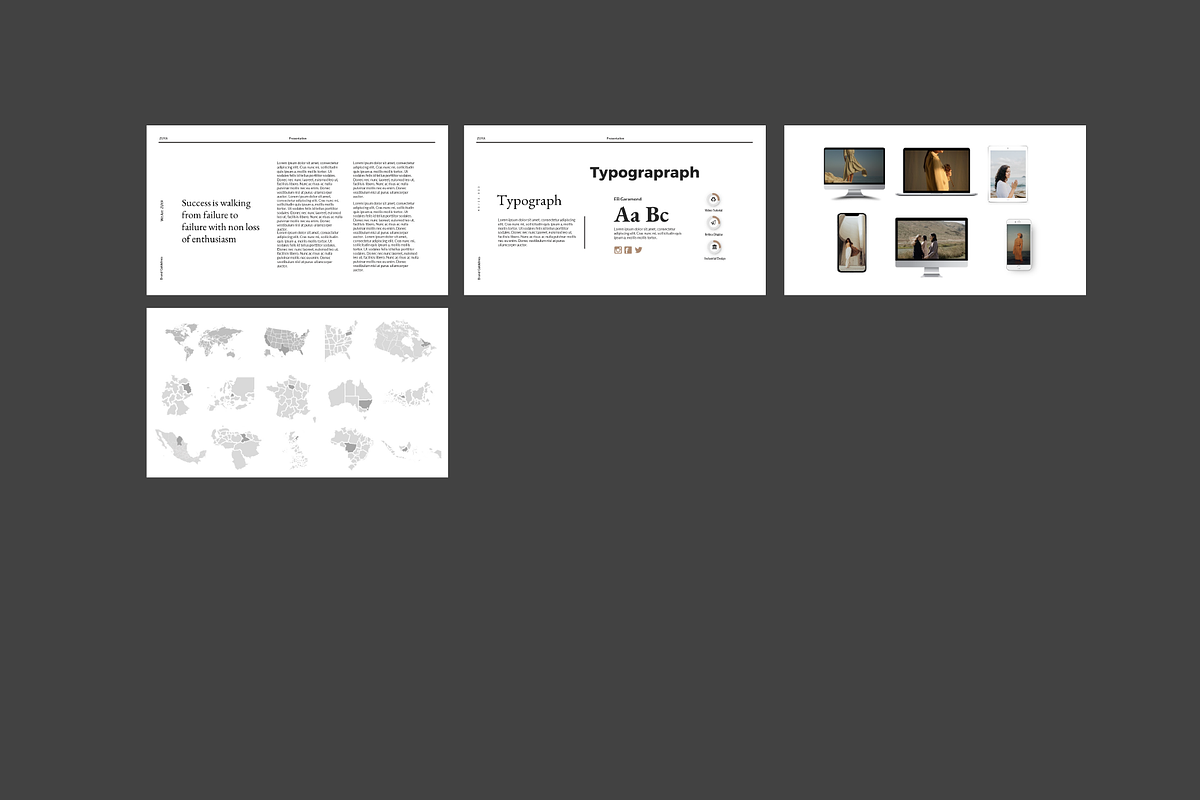Viewport: 1200px width, 800px height.
Task: Click the black smartphone mockup
Action: pyautogui.click(x=851, y=242)
